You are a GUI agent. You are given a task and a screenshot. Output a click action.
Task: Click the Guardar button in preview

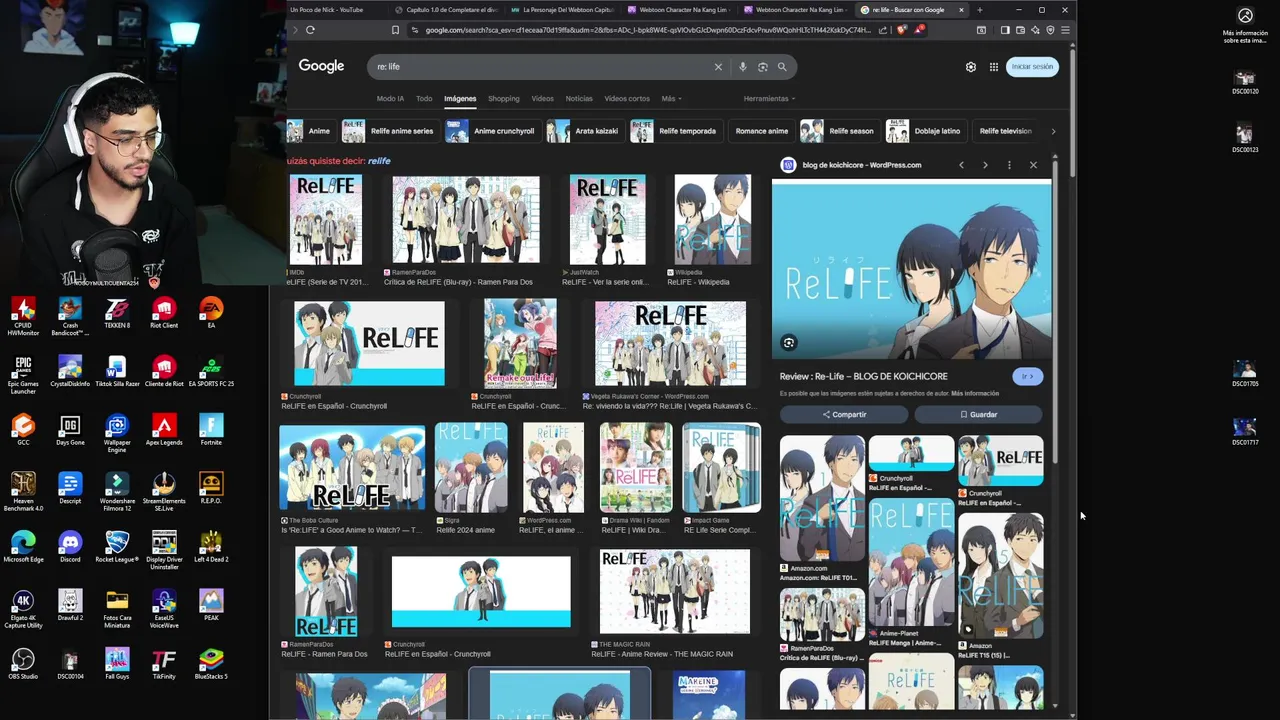[978, 414]
